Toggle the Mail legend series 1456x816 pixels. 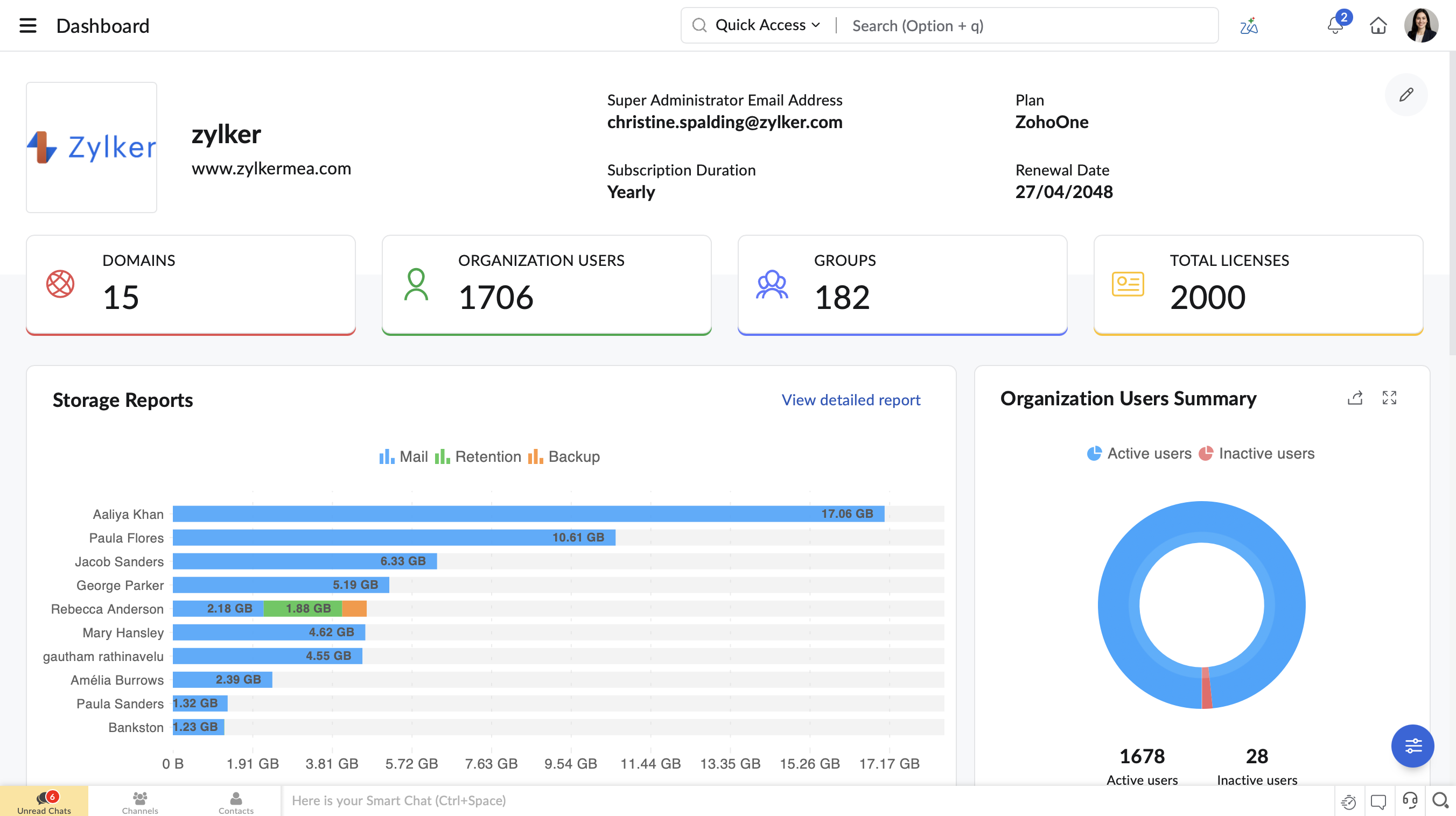pos(403,456)
